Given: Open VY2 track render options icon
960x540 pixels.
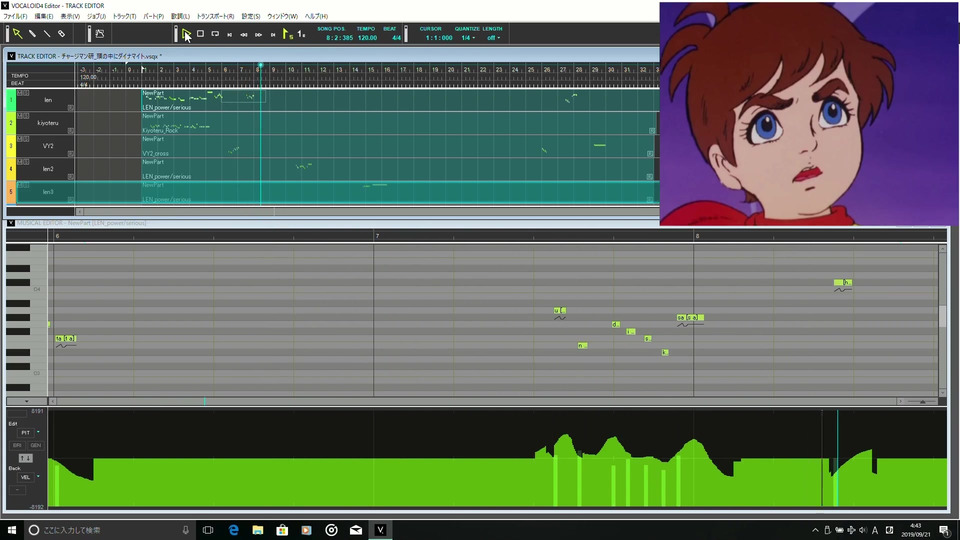Looking at the screenshot, I should (70, 154).
